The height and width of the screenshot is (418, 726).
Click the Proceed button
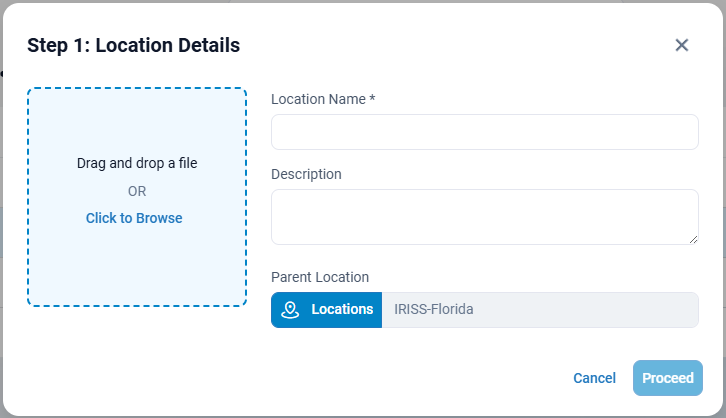[668, 378]
